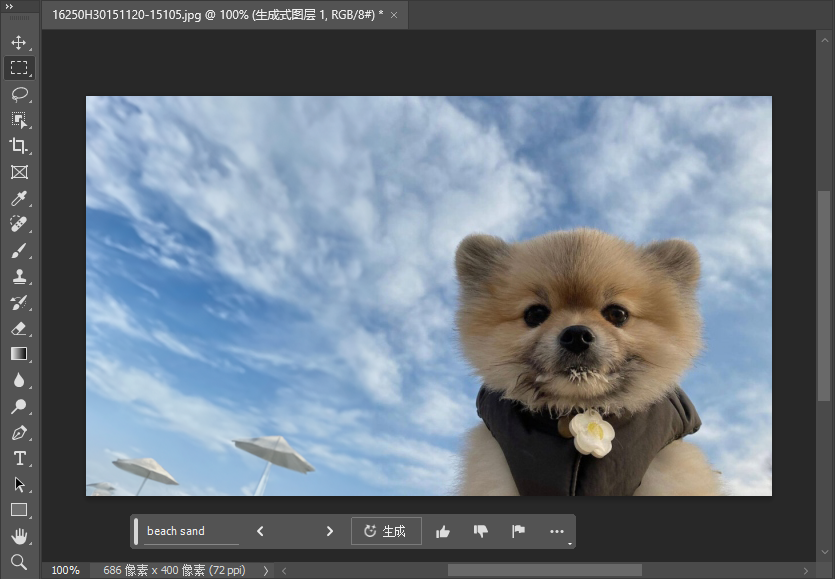Image resolution: width=835 pixels, height=579 pixels.
Task: Select the Rectangular Marquee tool
Action: click(x=19, y=68)
